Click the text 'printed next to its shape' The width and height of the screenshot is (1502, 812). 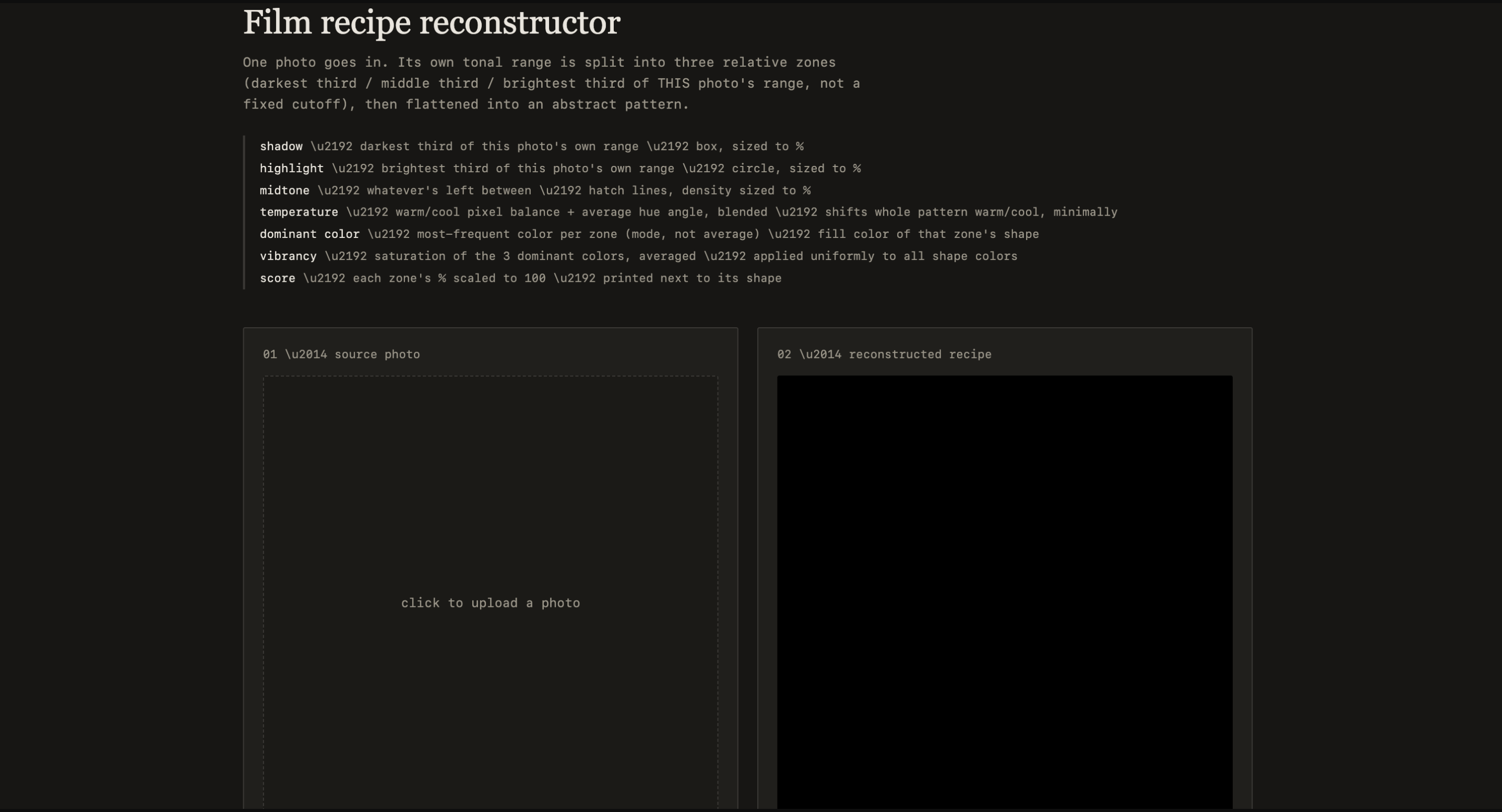tap(692, 279)
